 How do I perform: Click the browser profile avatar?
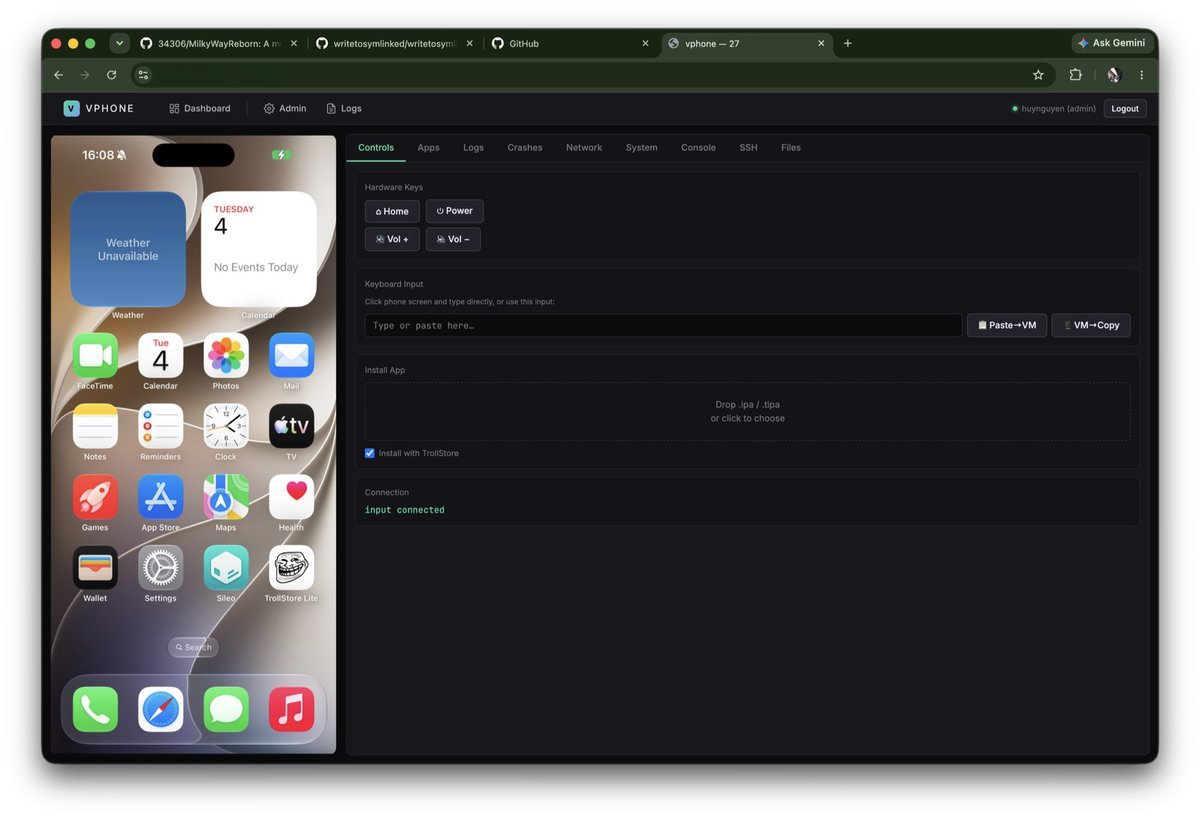(1114, 75)
